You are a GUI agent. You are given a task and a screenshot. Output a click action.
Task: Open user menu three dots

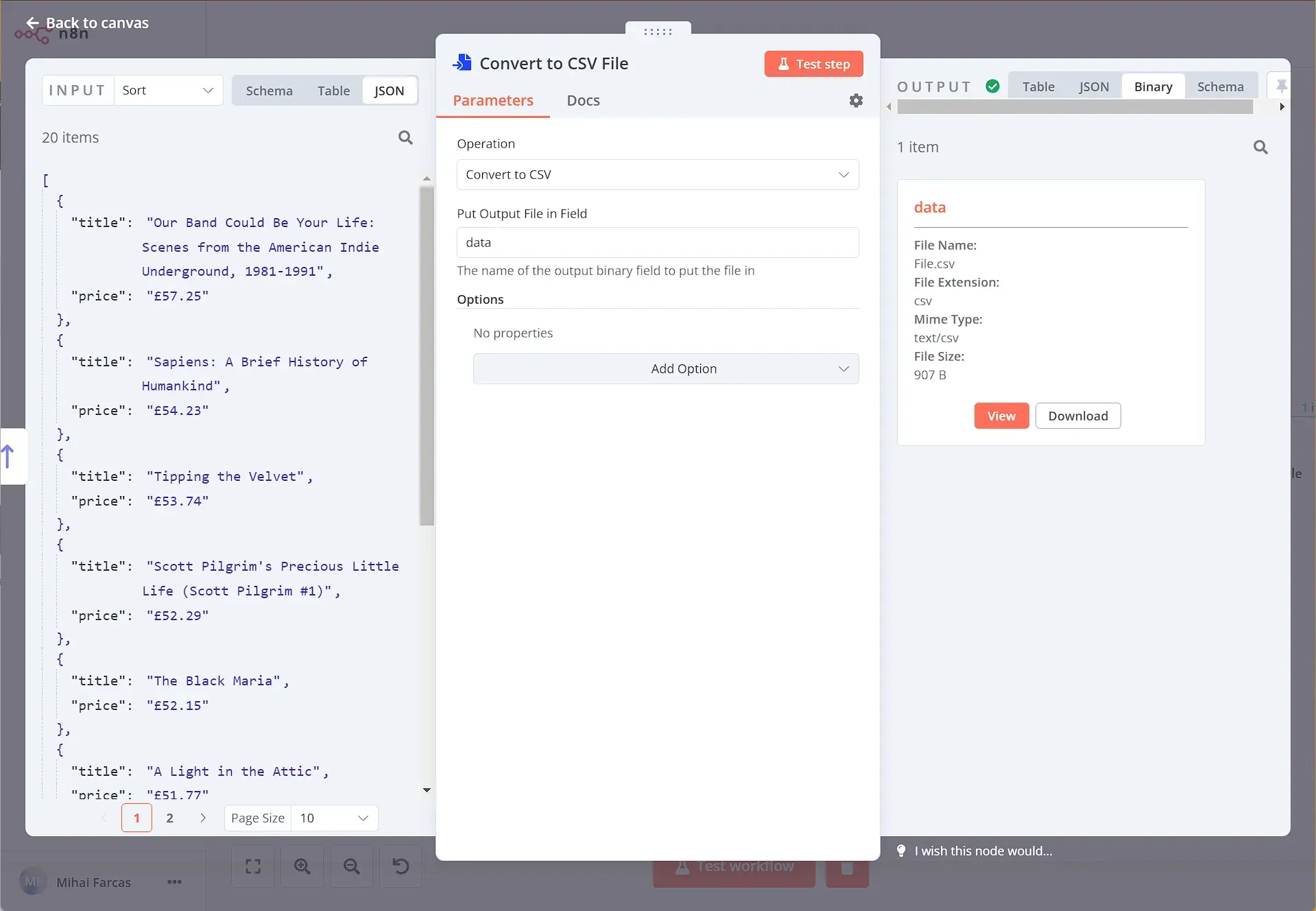(174, 882)
